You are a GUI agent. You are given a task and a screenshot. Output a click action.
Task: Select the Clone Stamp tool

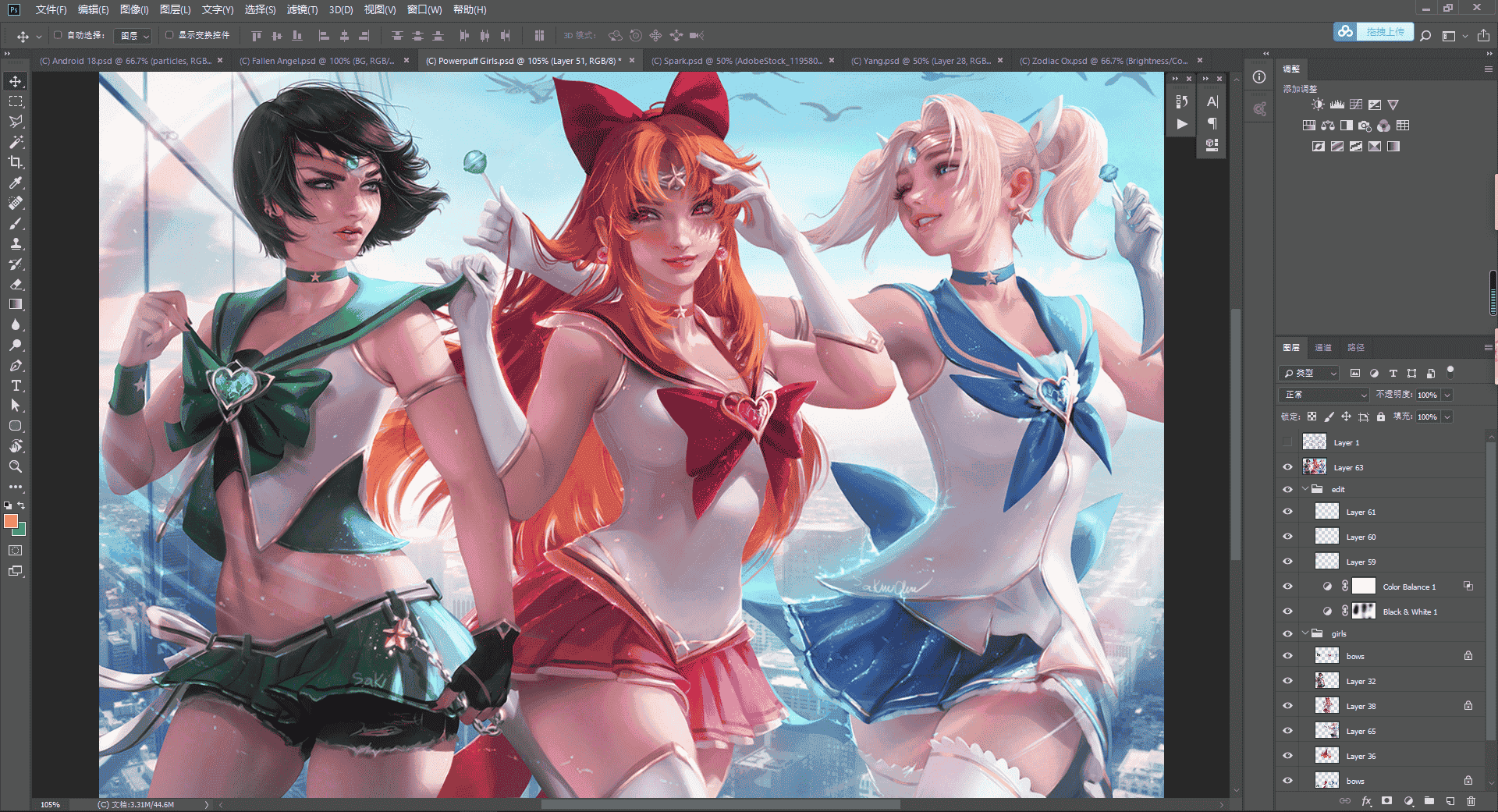(16, 243)
